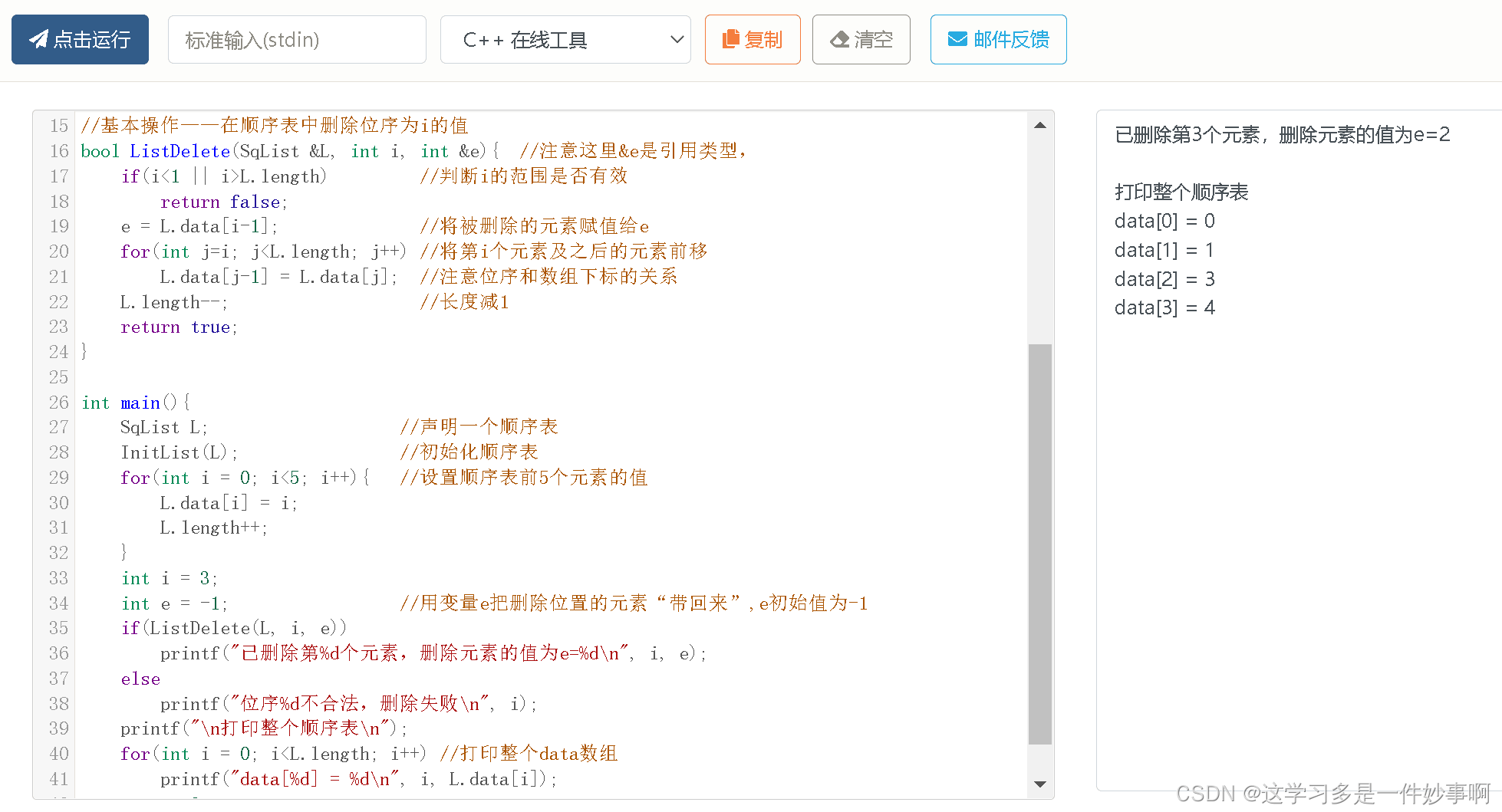Click the 清空 clear button
Viewport: 1502px width, 812px height.
[861, 39]
